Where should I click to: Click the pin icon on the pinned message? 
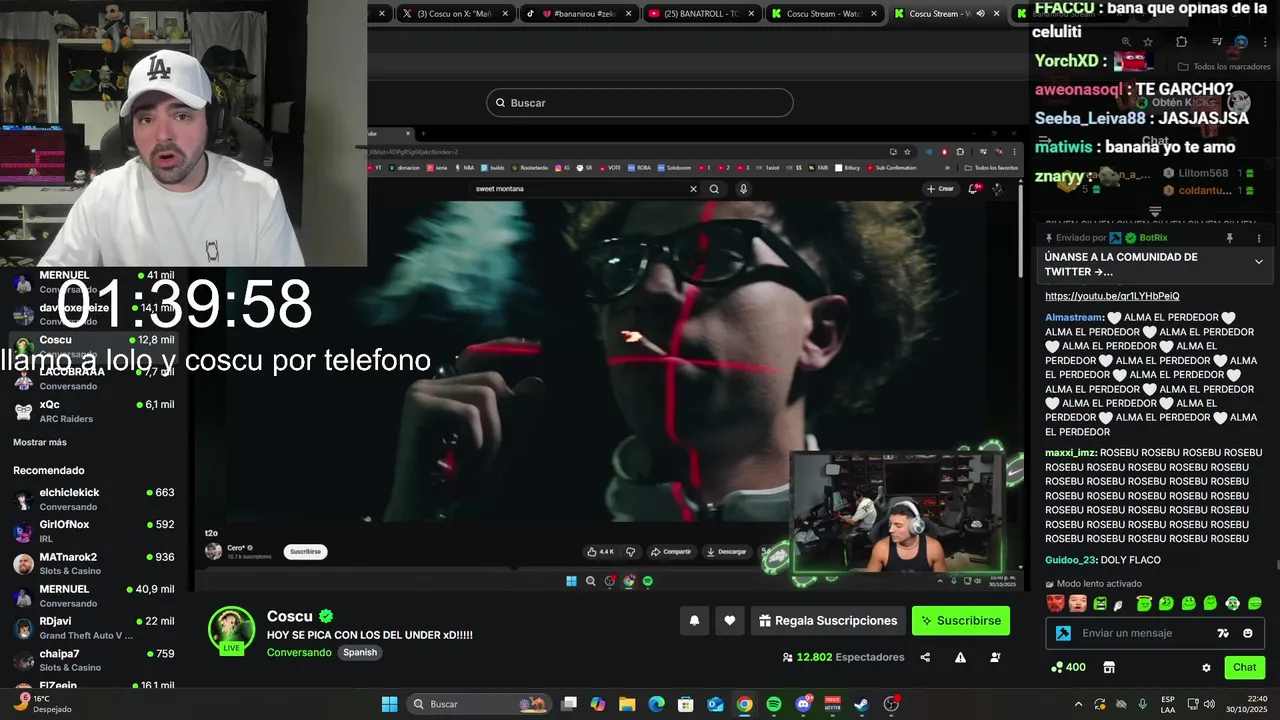click(1230, 238)
